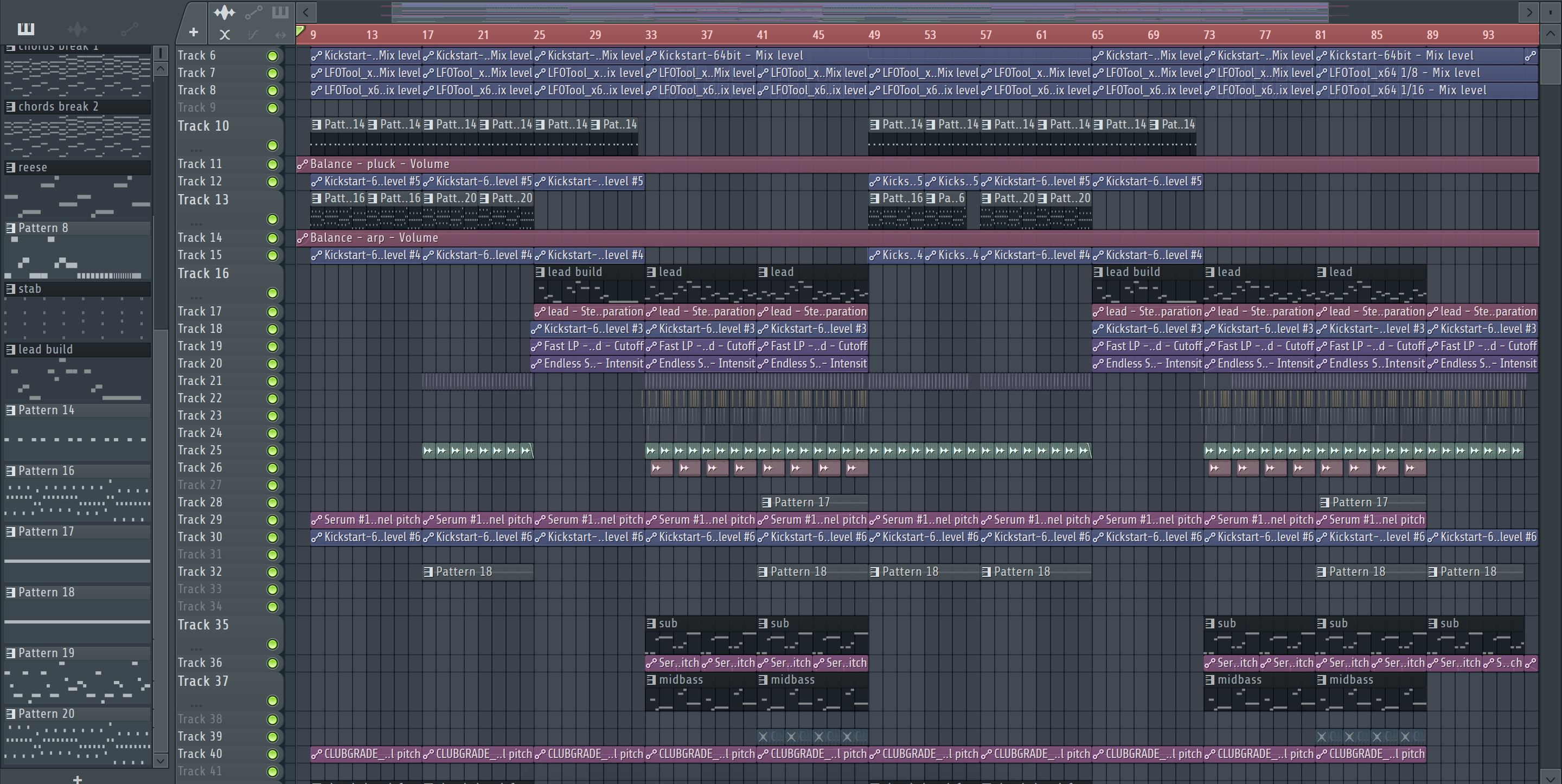
Task: Click the first X clip on Track 39
Action: pyautogui.click(x=764, y=737)
